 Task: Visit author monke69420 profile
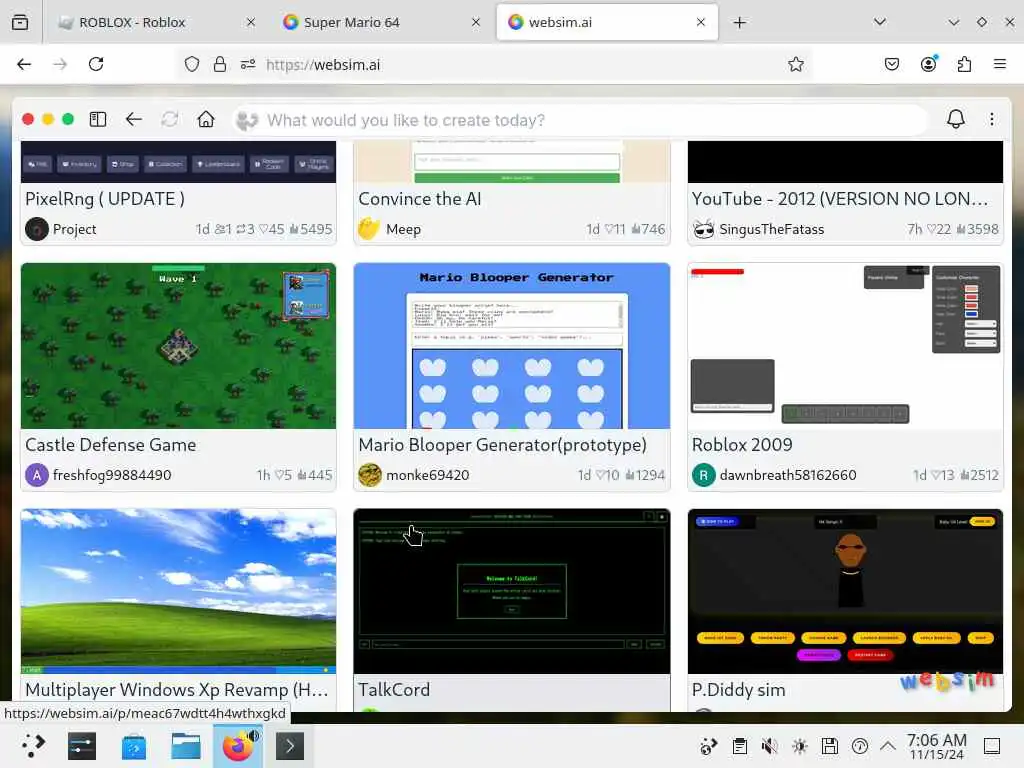[427, 475]
